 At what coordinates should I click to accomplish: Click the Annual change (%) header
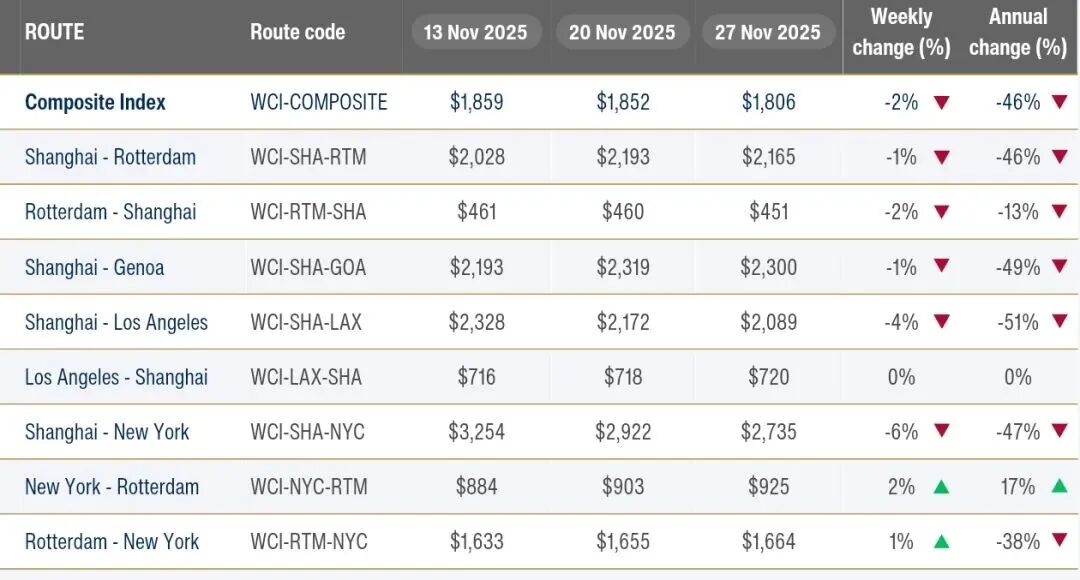point(1018,32)
